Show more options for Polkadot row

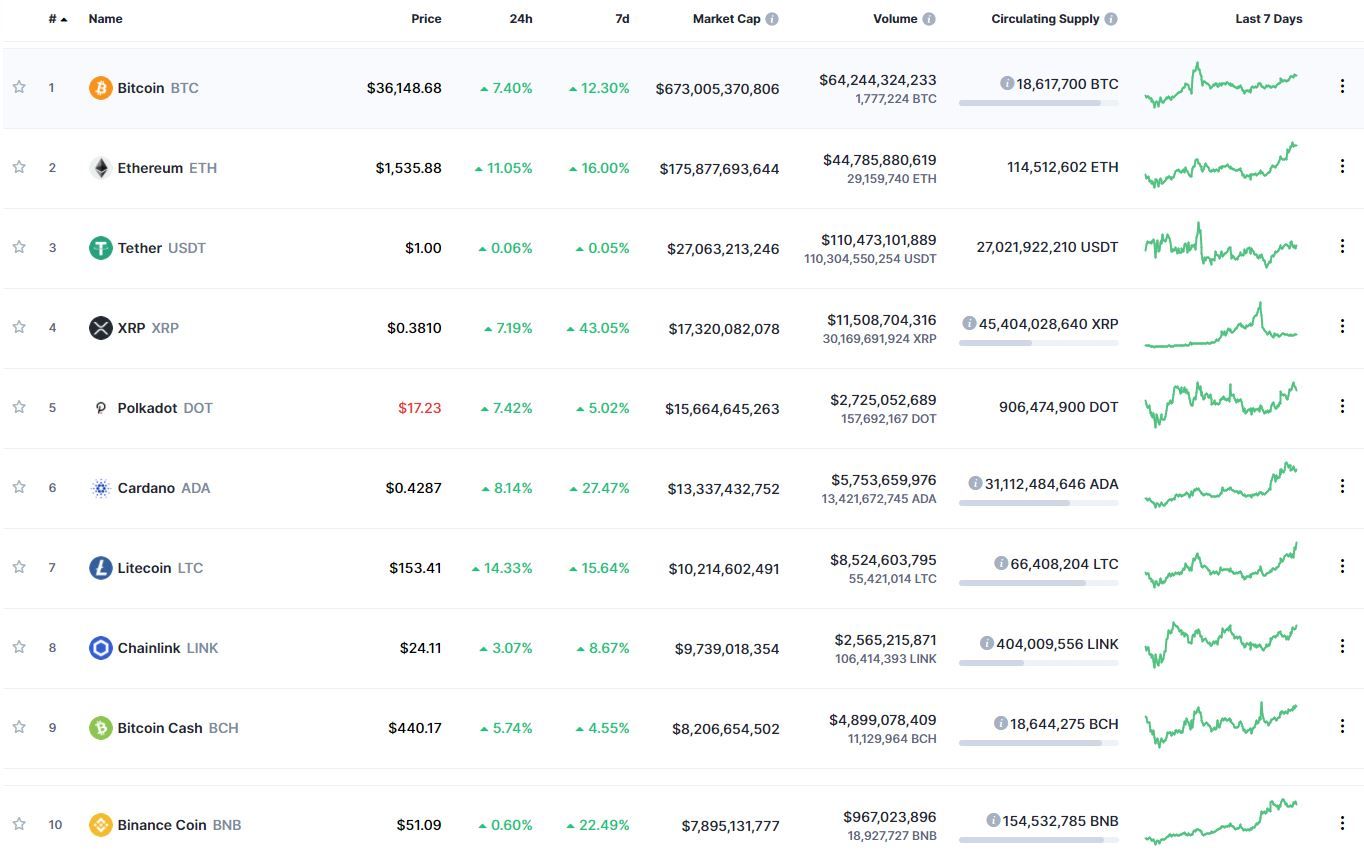coord(1342,406)
